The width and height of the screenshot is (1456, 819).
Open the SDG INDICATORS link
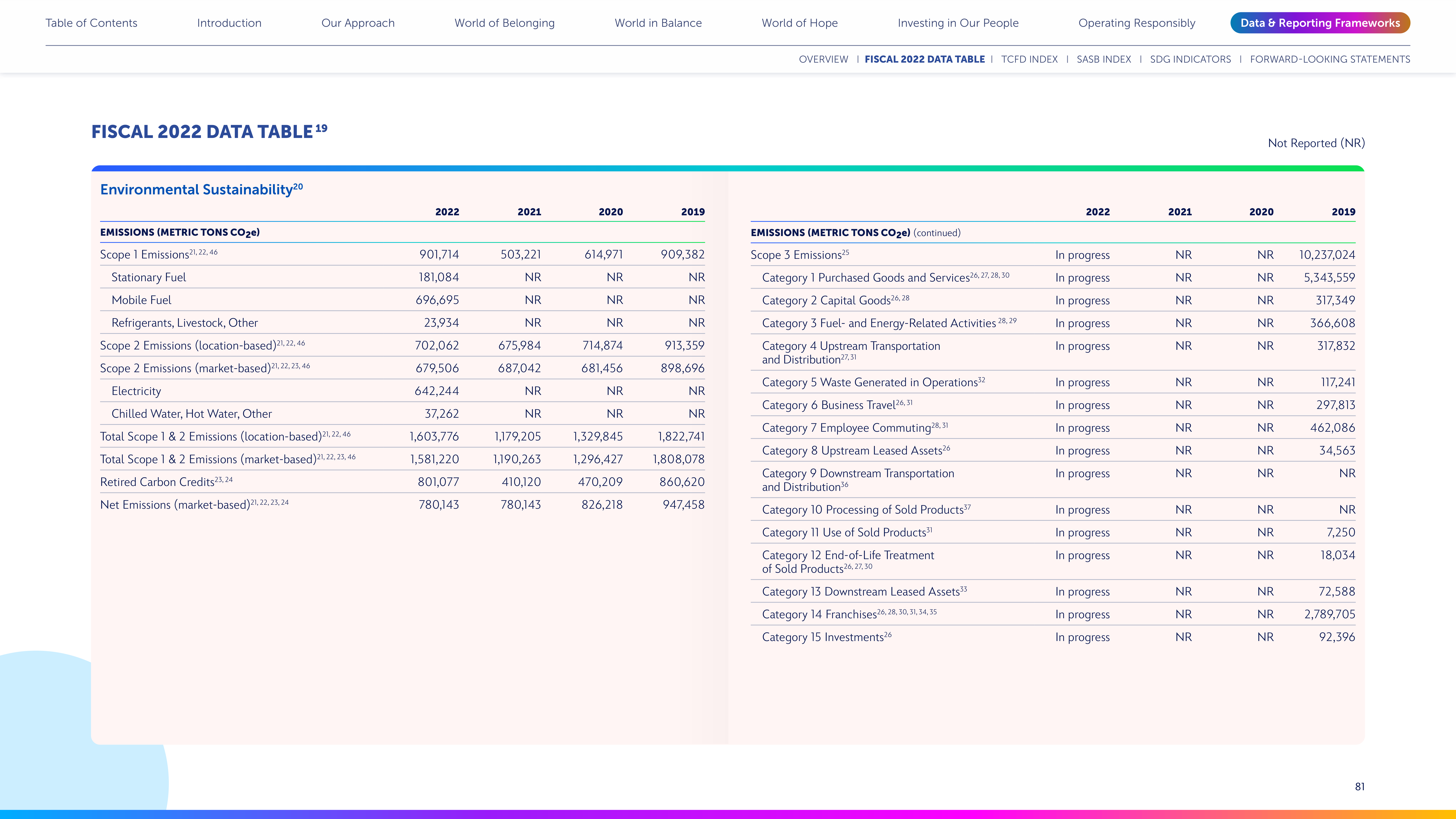tap(1190, 59)
